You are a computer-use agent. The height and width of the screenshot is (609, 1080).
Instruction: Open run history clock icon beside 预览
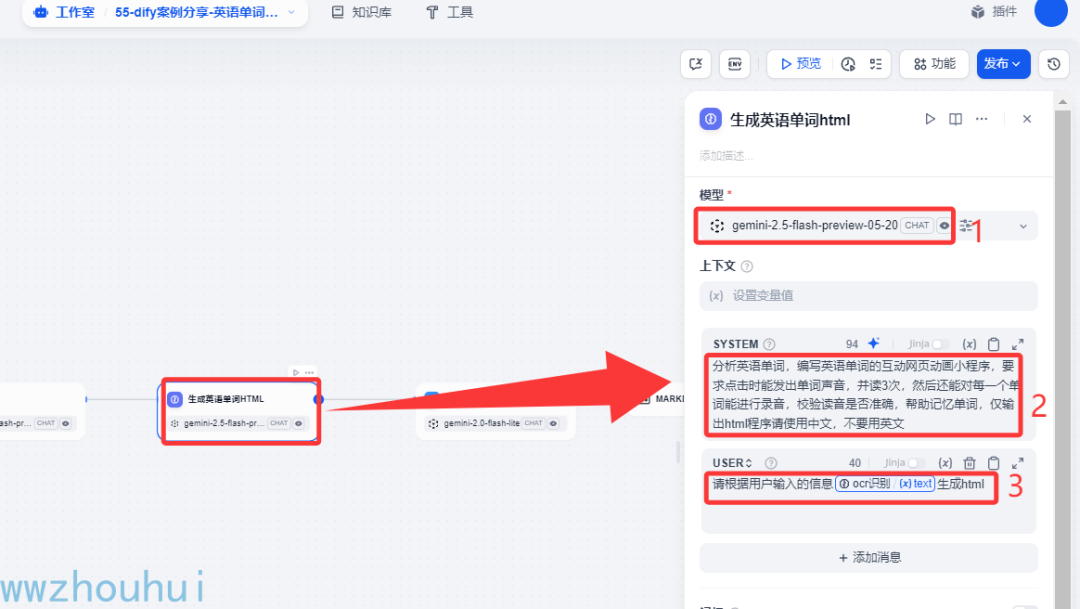pos(848,64)
